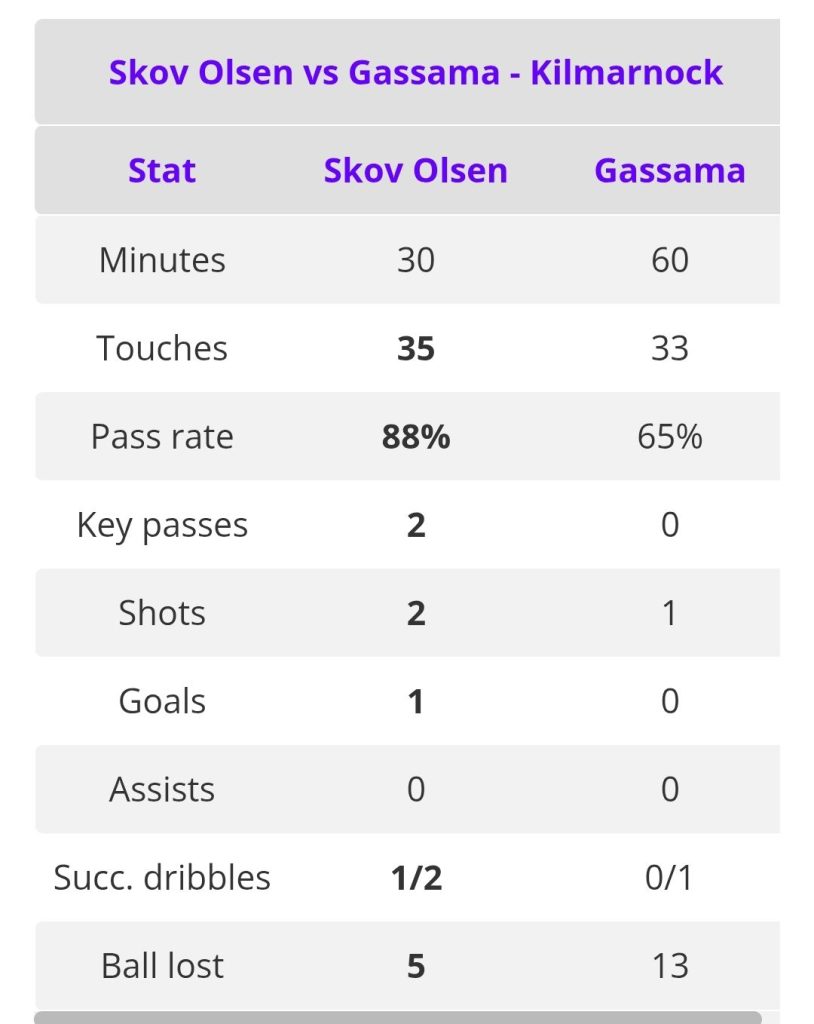Viewport: 814px width, 1024px height.
Task: Click the Gassama column header
Action: (669, 170)
